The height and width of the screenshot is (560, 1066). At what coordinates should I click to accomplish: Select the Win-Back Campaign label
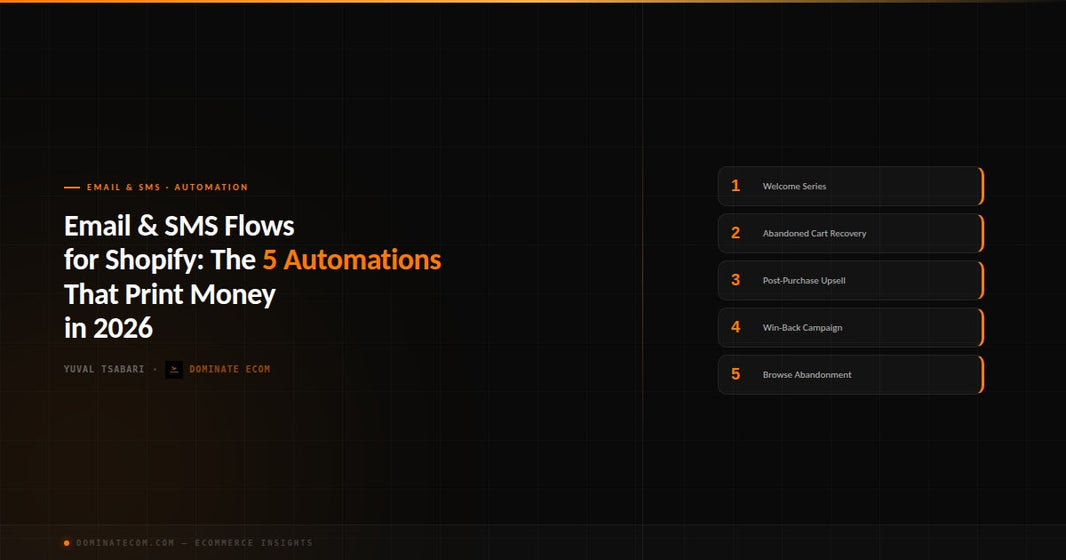(x=802, y=328)
